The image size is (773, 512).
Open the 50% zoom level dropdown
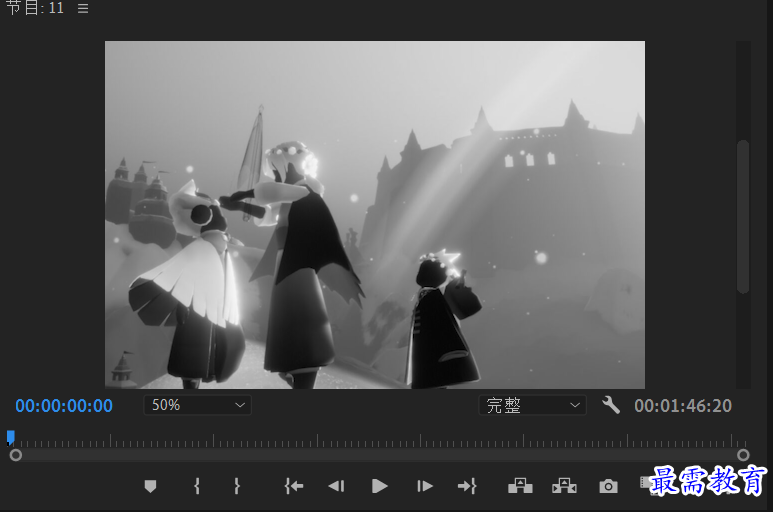point(197,405)
